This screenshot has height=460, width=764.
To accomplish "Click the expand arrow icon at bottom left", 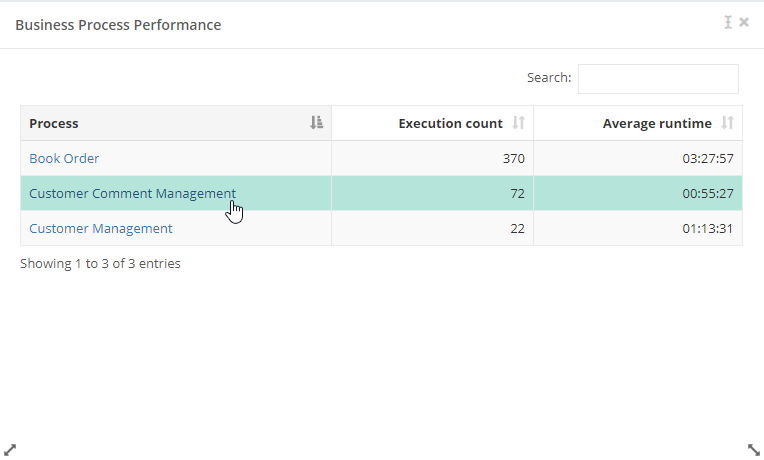I will 10,449.
